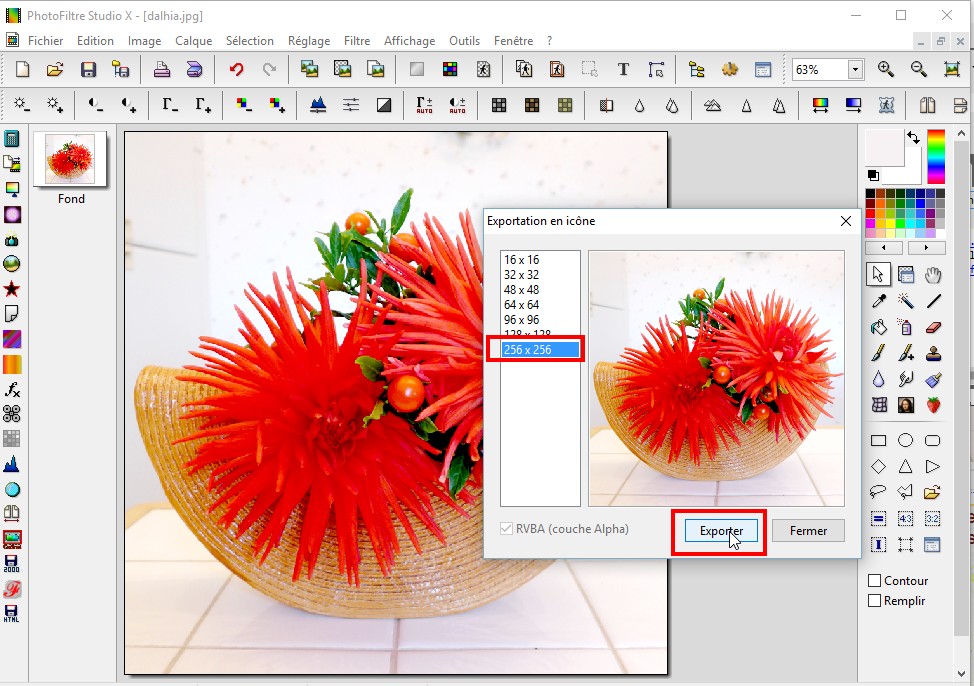This screenshot has height=686, width=974.
Task: Apply automatic levels with the gamma AUTO icon
Action: pos(424,105)
